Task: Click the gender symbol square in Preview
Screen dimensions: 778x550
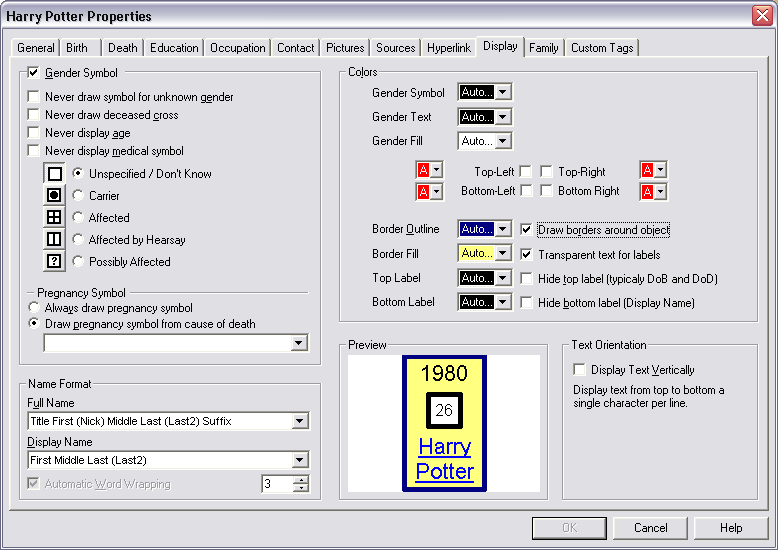Action: coord(444,410)
